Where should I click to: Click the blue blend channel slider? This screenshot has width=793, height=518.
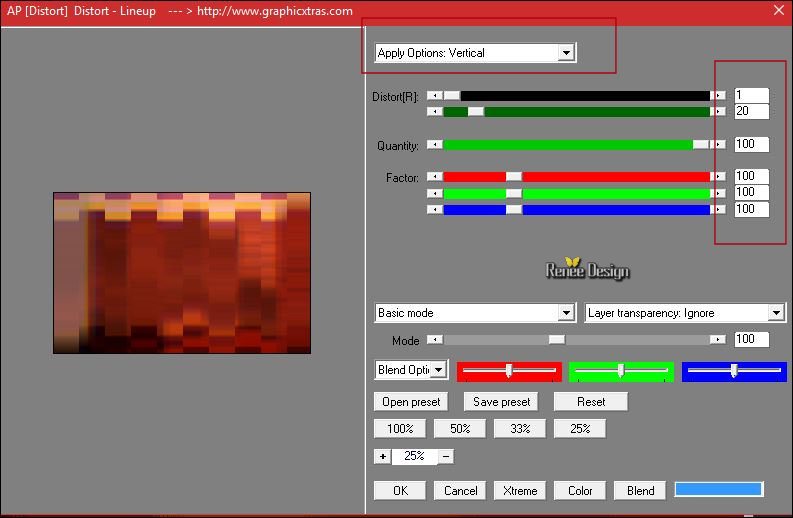pos(734,371)
